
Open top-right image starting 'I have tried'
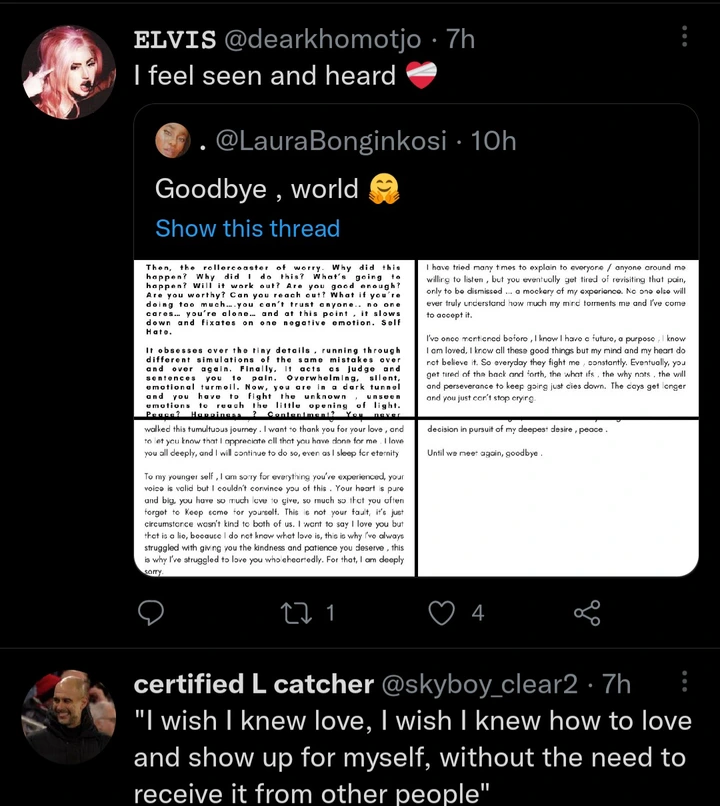[x=558, y=338]
